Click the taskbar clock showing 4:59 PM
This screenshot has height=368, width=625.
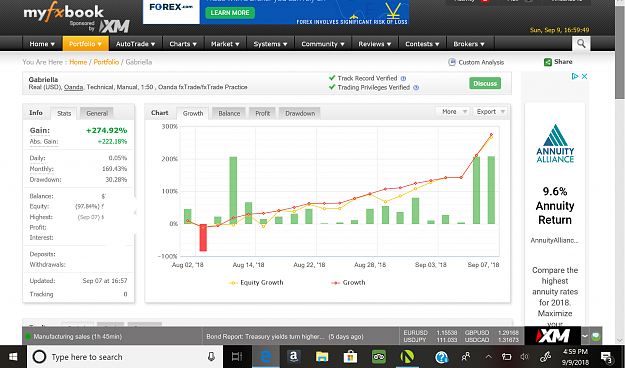[x=575, y=357]
